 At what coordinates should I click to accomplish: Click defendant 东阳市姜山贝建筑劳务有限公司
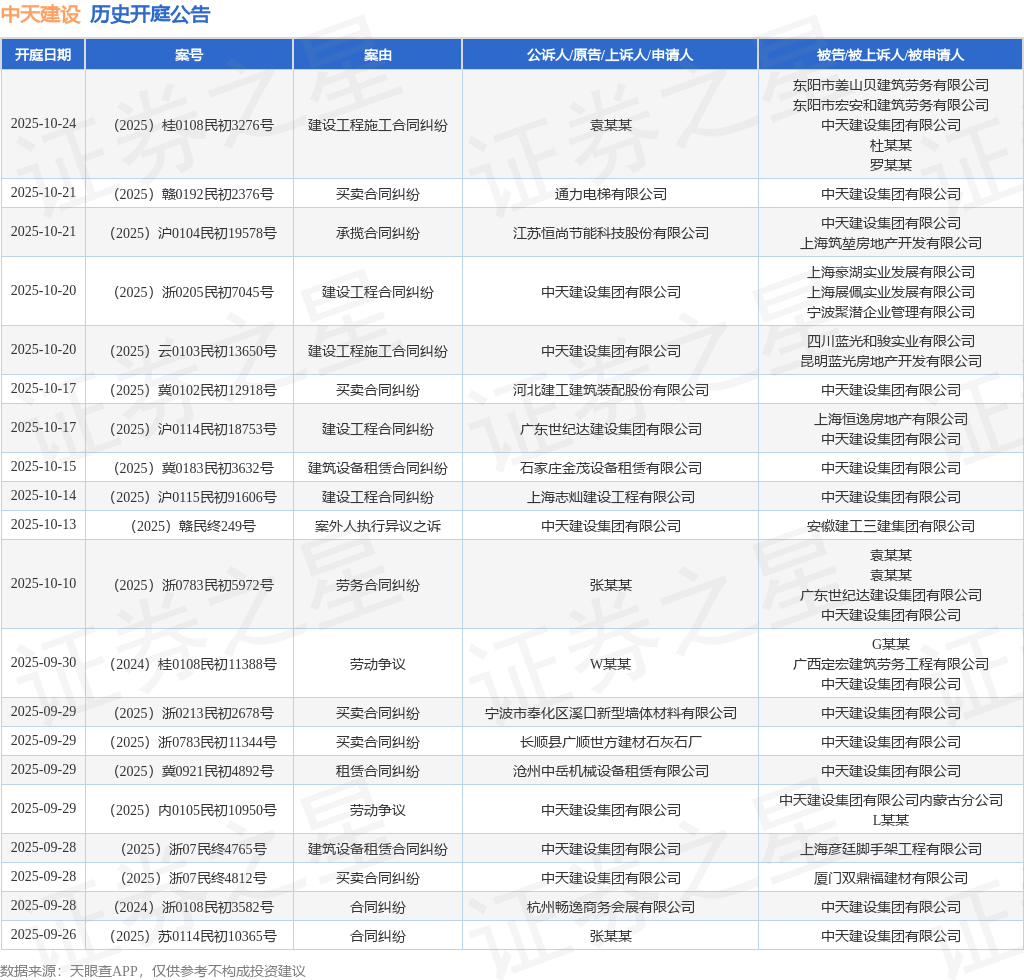point(891,85)
